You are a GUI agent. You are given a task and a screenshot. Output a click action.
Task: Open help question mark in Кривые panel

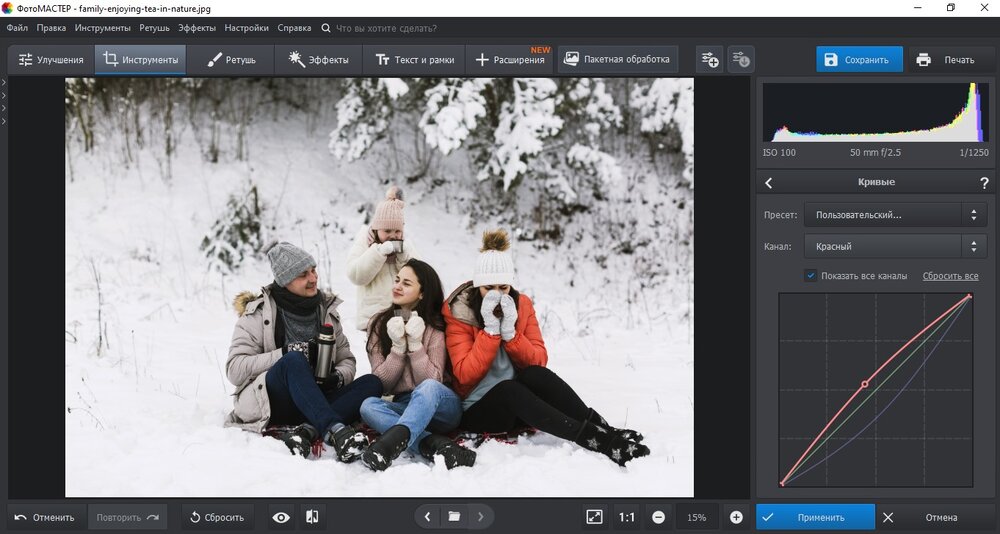(984, 183)
